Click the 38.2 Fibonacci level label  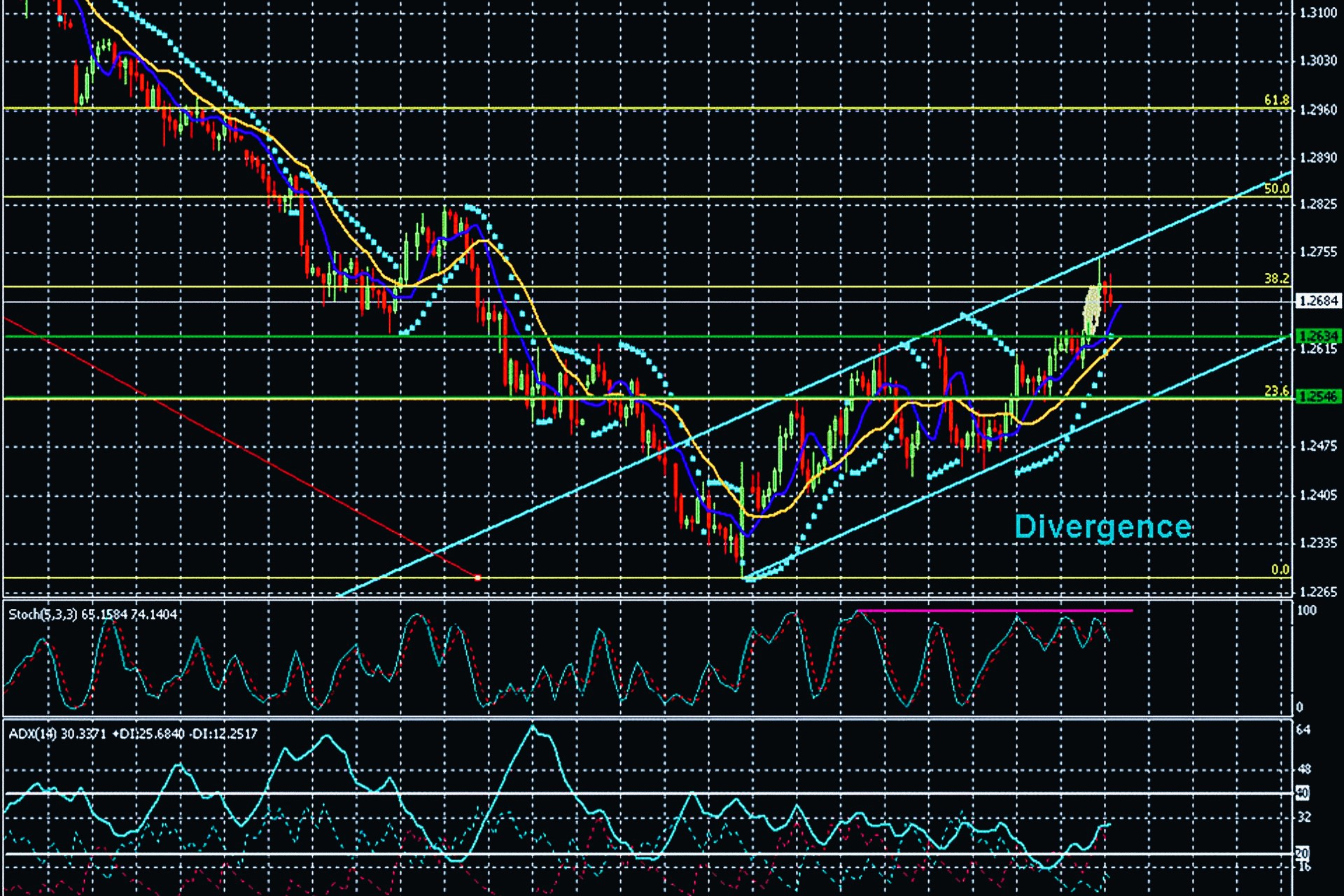click(x=1276, y=278)
